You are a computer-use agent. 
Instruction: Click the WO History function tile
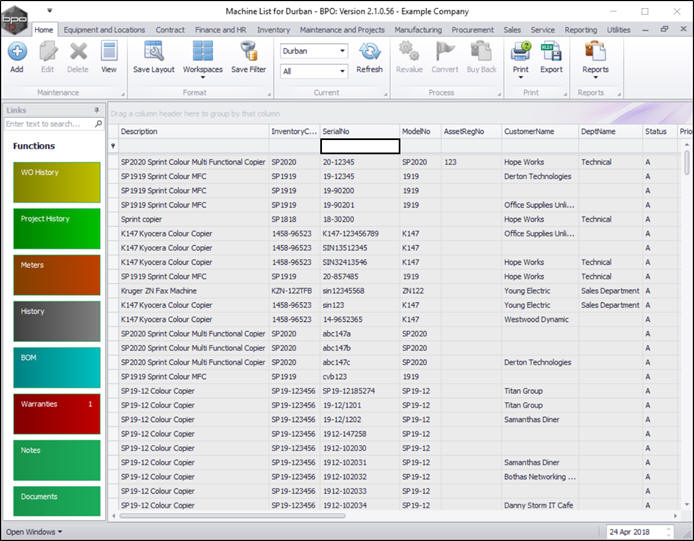(57, 182)
